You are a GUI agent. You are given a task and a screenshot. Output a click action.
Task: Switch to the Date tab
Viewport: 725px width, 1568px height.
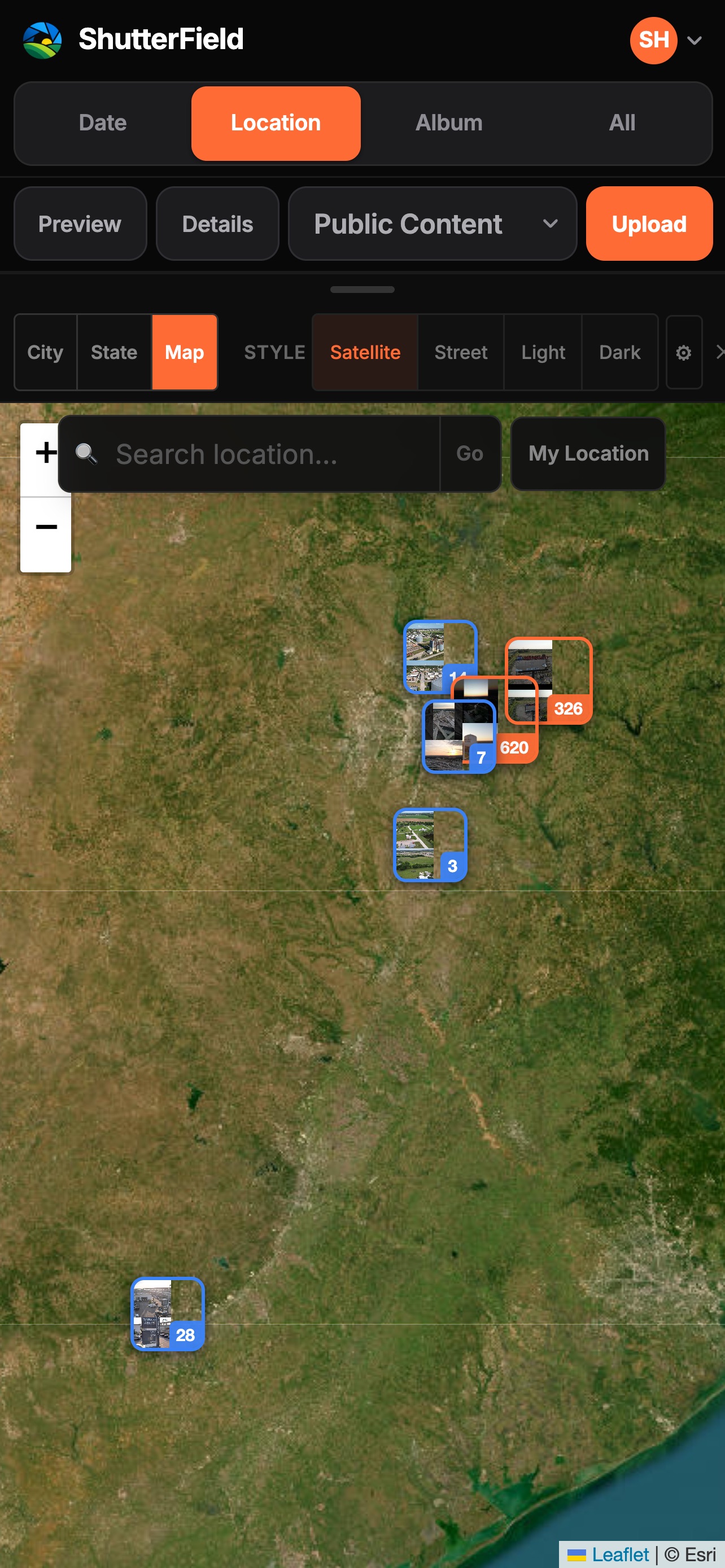pyautogui.click(x=103, y=123)
